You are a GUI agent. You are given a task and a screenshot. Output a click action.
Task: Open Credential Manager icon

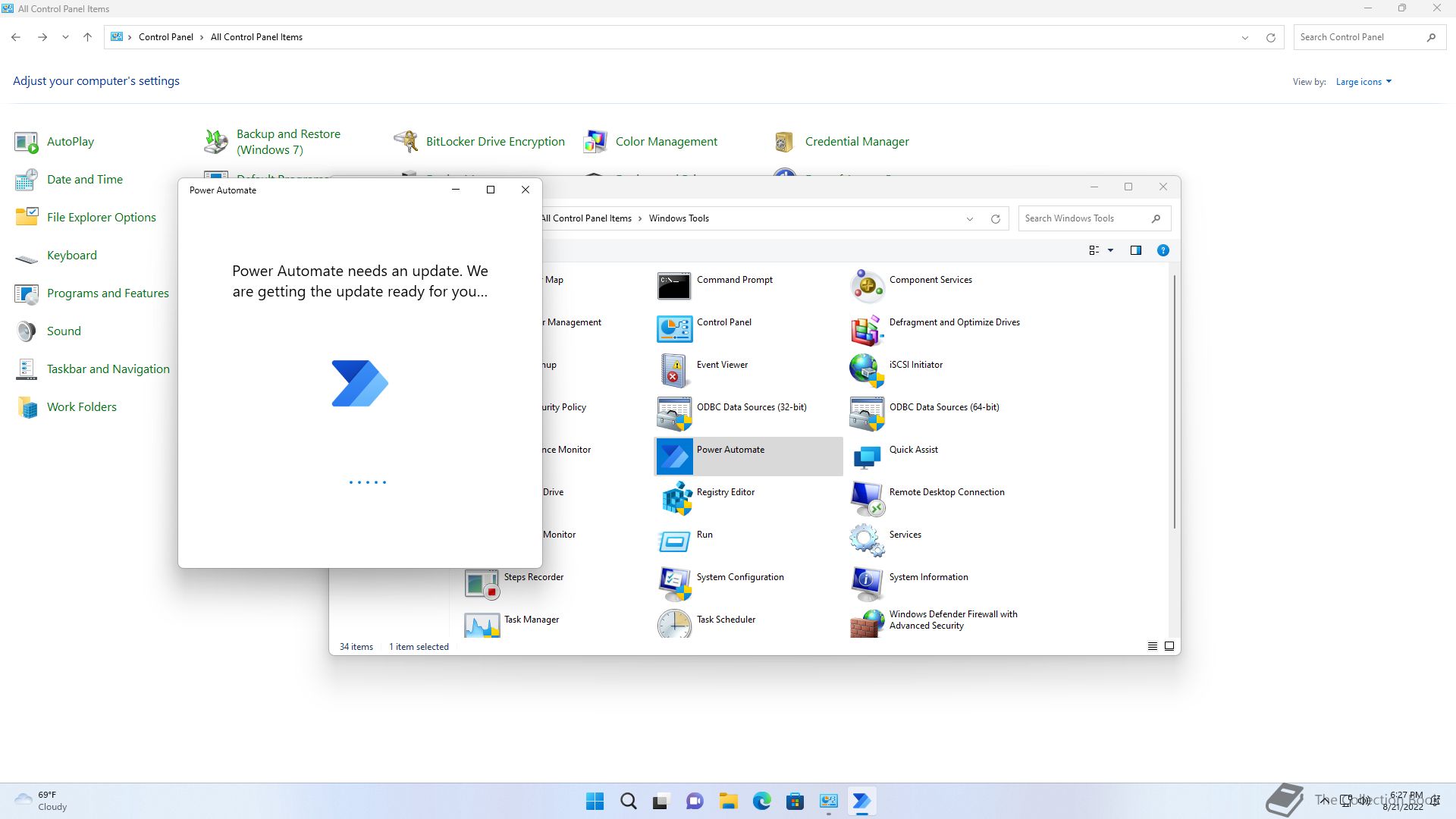coord(785,142)
